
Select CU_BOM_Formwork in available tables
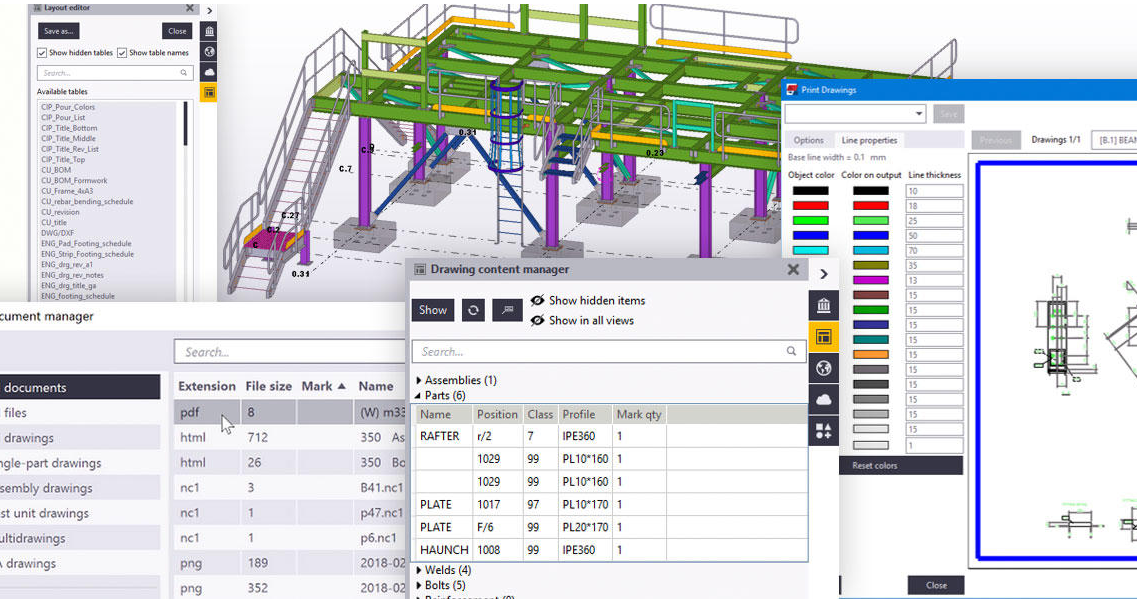[74, 180]
